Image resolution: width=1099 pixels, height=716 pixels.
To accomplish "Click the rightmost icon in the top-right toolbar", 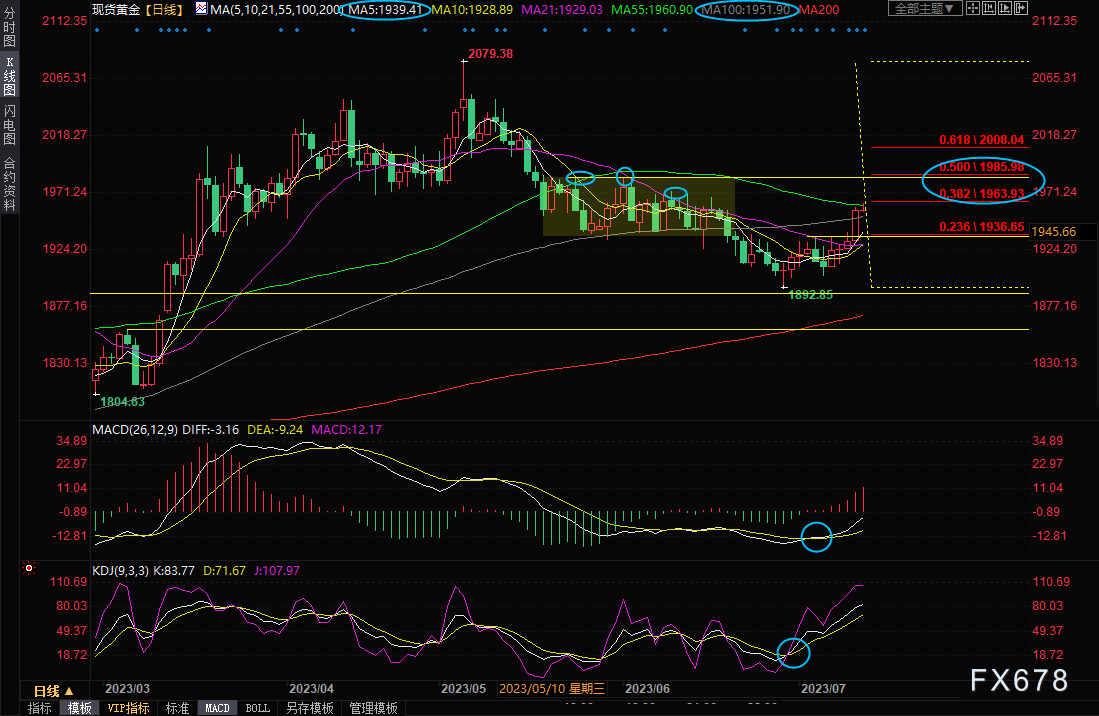I will coord(1022,9).
